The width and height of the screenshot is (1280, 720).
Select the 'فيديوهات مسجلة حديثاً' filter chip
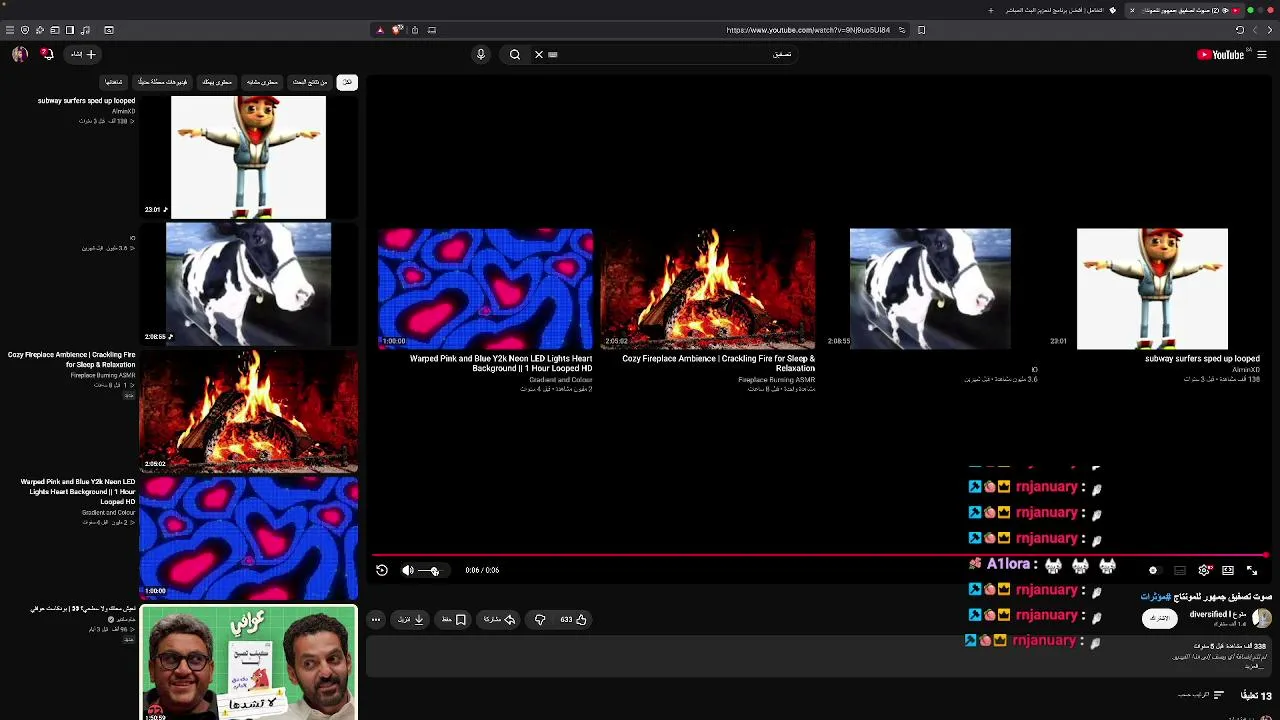click(x=163, y=82)
